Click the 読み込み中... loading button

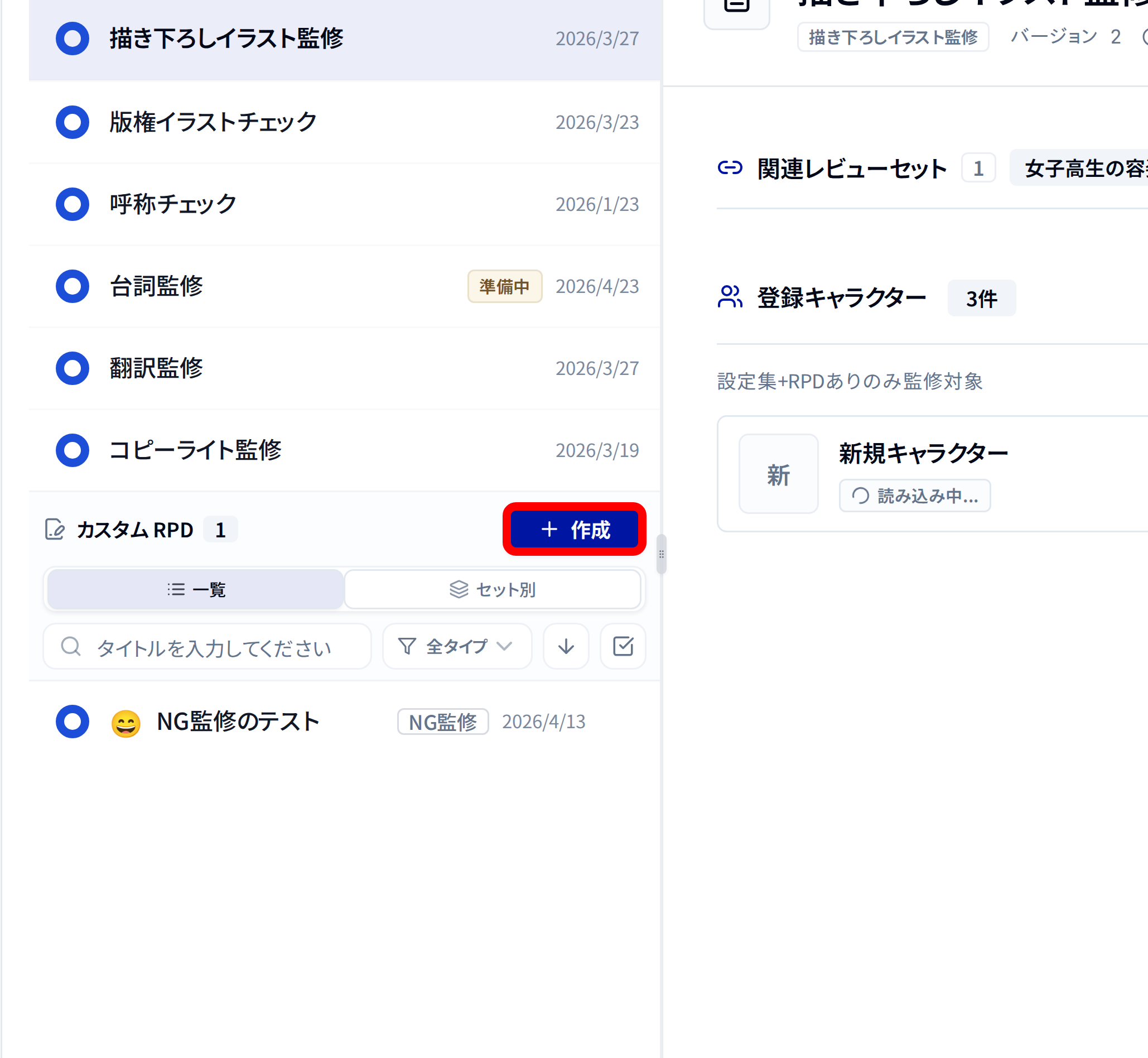click(x=914, y=496)
